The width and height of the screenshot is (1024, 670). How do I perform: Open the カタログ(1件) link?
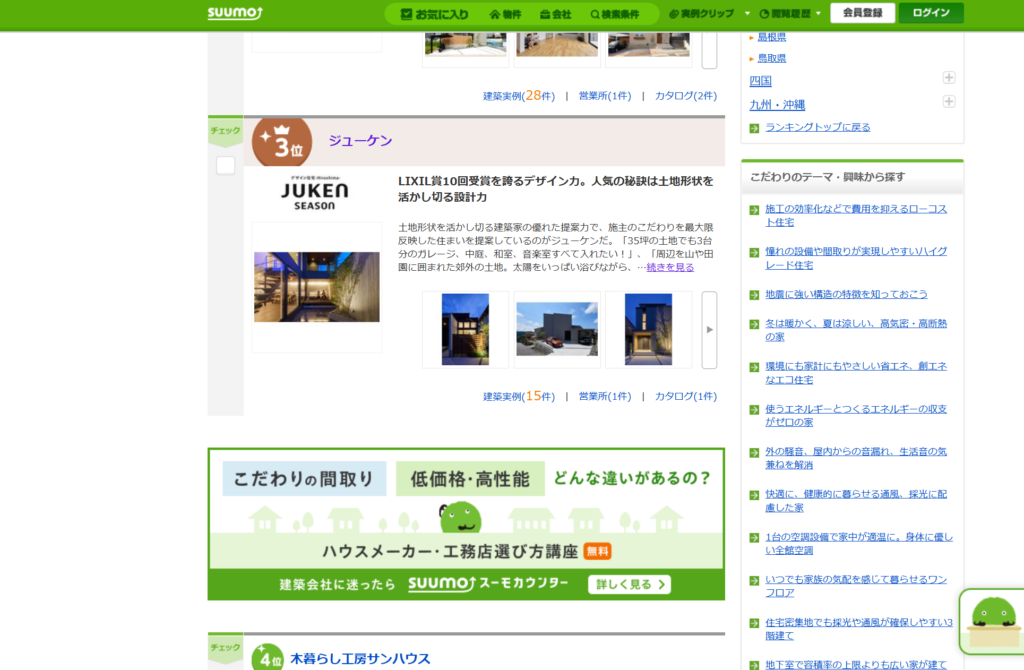tap(686, 396)
